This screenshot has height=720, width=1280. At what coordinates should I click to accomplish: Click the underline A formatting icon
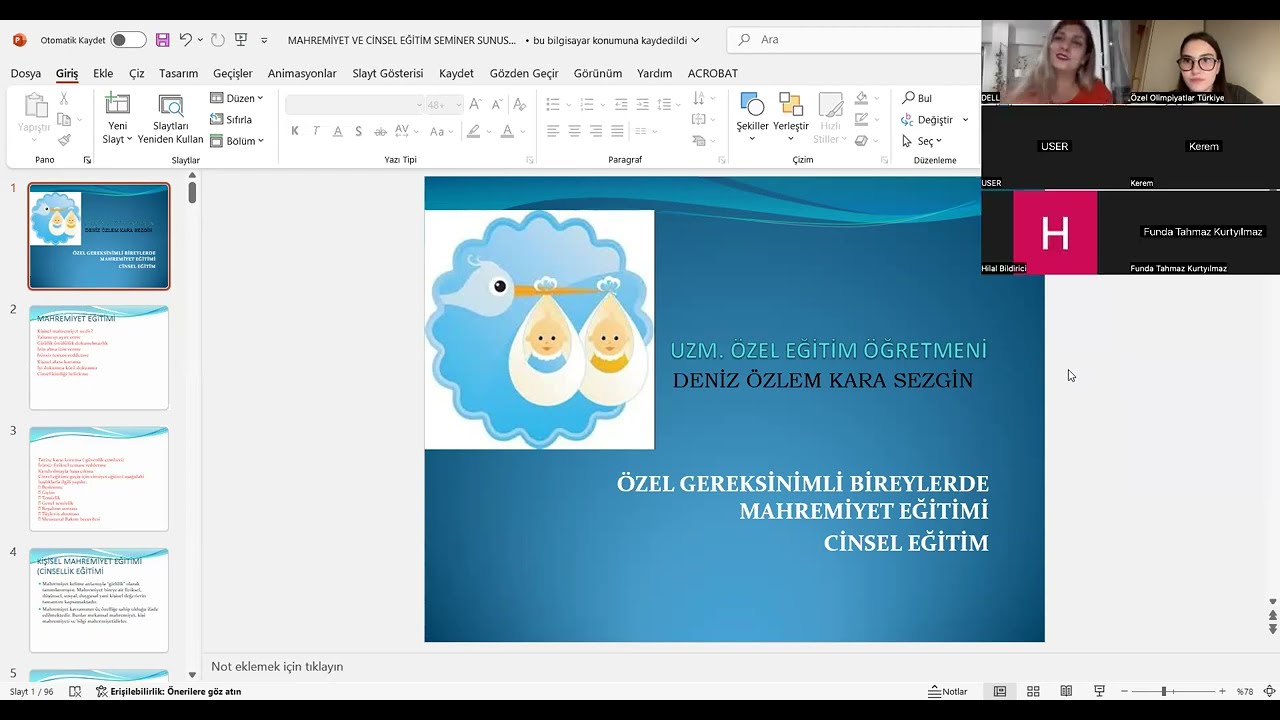coord(338,131)
